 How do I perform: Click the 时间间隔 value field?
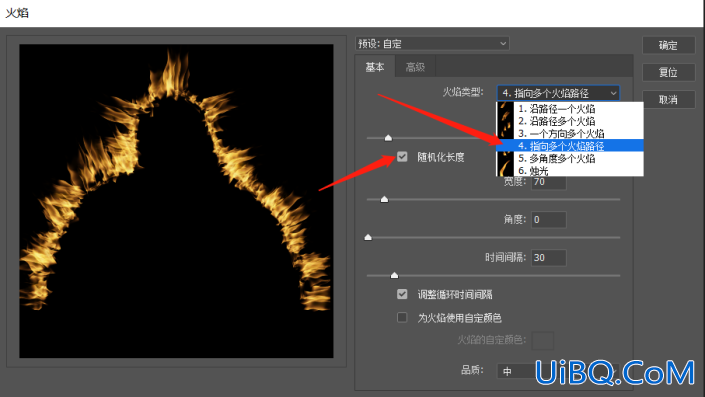point(549,258)
